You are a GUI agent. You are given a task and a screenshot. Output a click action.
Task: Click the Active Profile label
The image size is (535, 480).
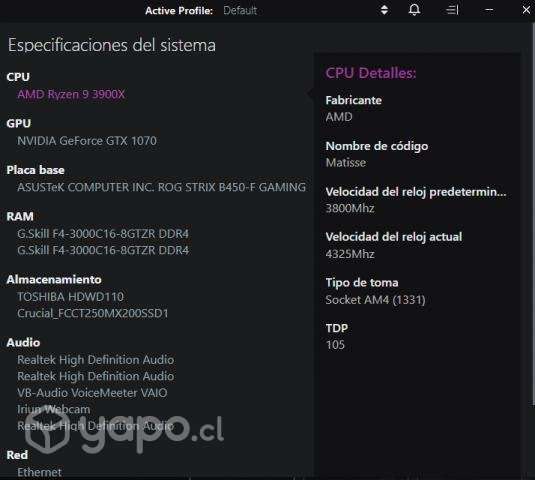tap(179, 11)
